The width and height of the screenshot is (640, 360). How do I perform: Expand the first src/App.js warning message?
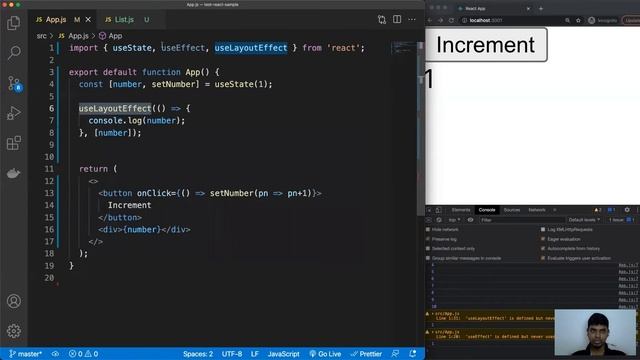click(x=432, y=313)
